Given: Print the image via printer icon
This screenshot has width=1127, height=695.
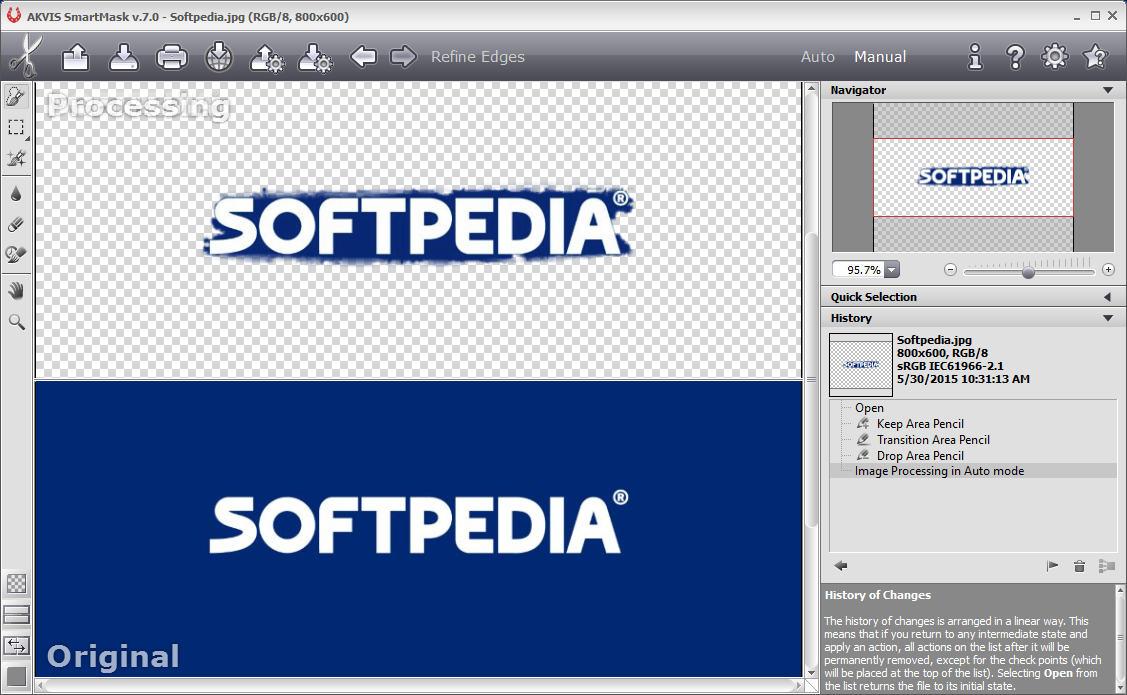Looking at the screenshot, I should pyautogui.click(x=171, y=57).
